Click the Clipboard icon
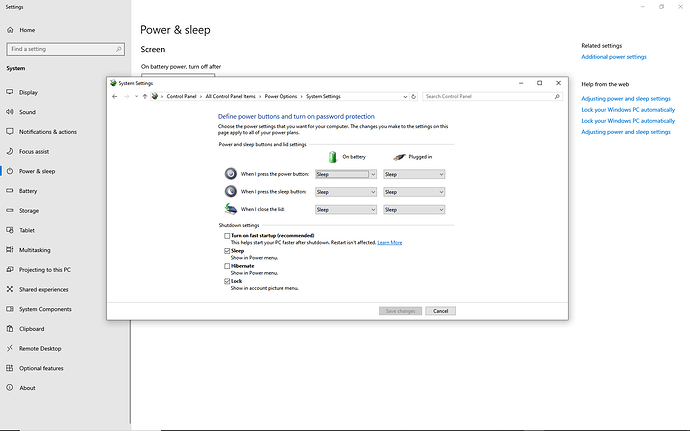690x431 pixels. point(10,328)
